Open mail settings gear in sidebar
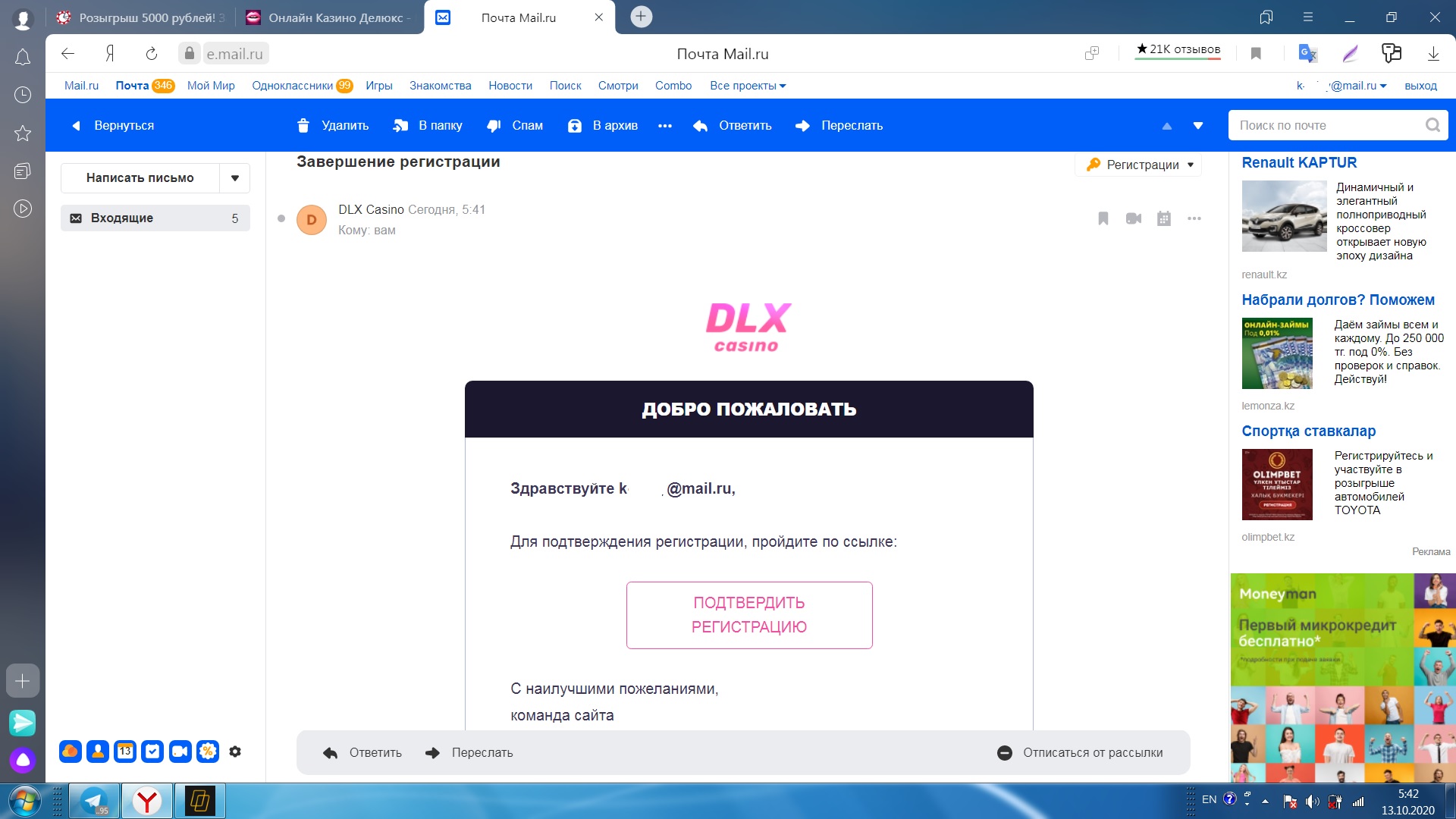The height and width of the screenshot is (819, 1456). coord(235,752)
